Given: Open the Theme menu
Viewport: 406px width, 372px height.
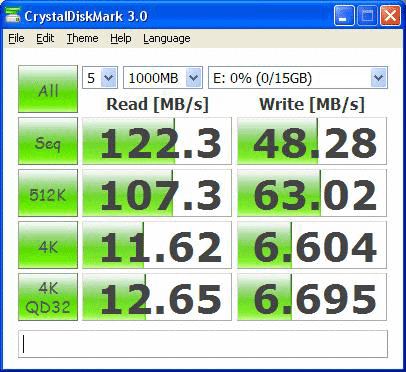Looking at the screenshot, I should click(x=82, y=38).
